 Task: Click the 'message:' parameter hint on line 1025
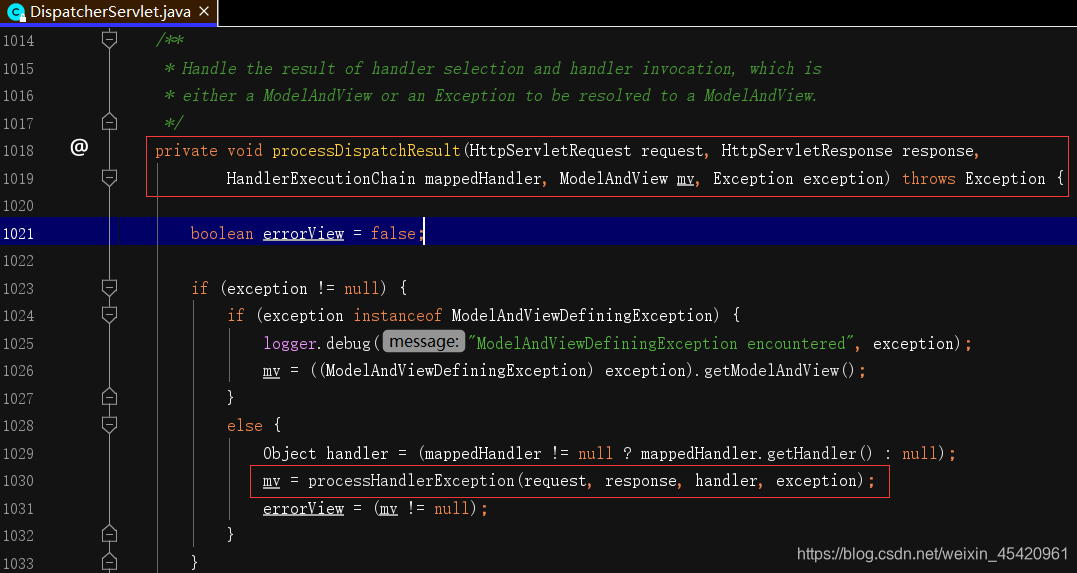(x=424, y=342)
